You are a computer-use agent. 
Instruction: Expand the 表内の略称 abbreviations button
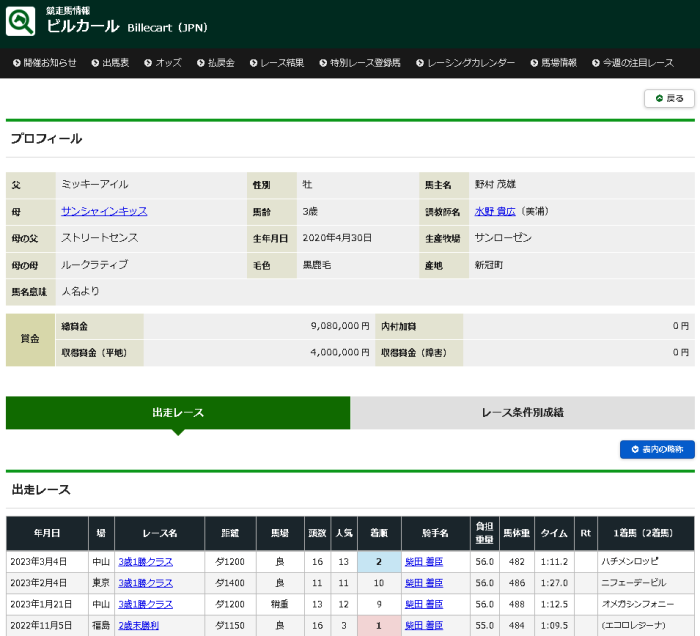point(657,449)
